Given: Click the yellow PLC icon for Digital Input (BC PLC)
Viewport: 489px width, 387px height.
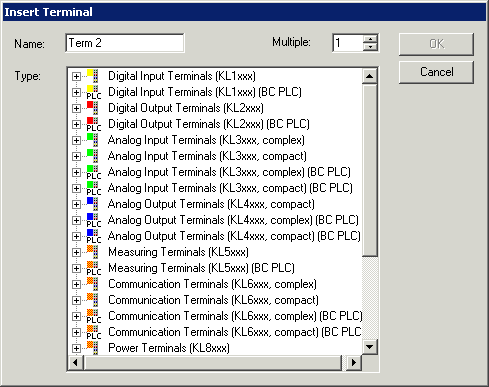Looking at the screenshot, I should (x=93, y=92).
